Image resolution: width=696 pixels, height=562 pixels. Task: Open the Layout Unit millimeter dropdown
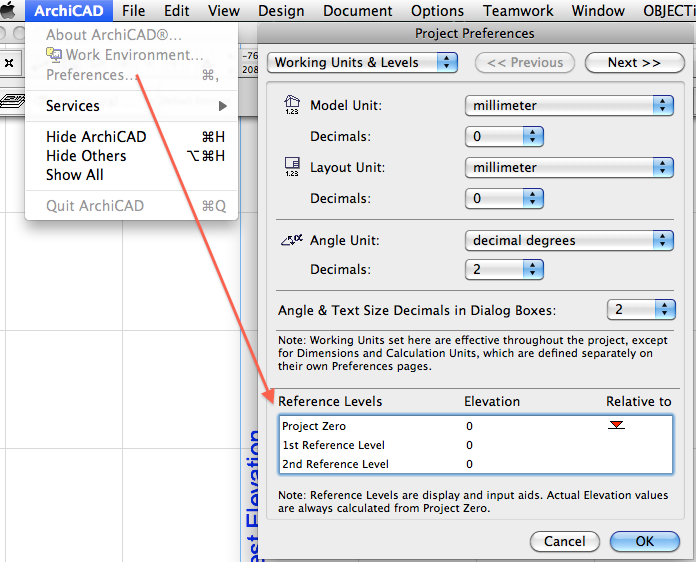click(x=569, y=167)
